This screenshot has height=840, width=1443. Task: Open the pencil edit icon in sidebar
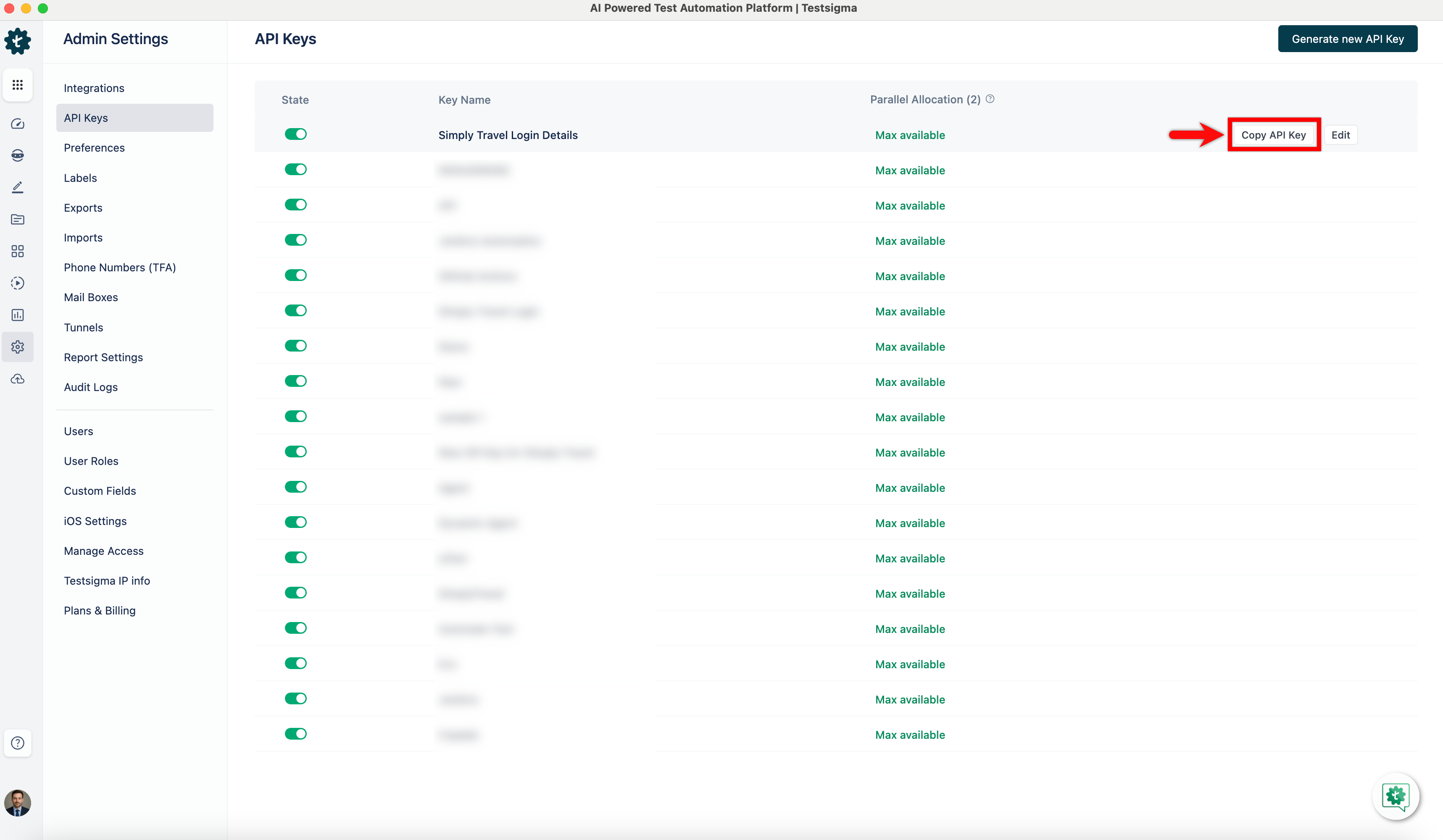coord(18,187)
